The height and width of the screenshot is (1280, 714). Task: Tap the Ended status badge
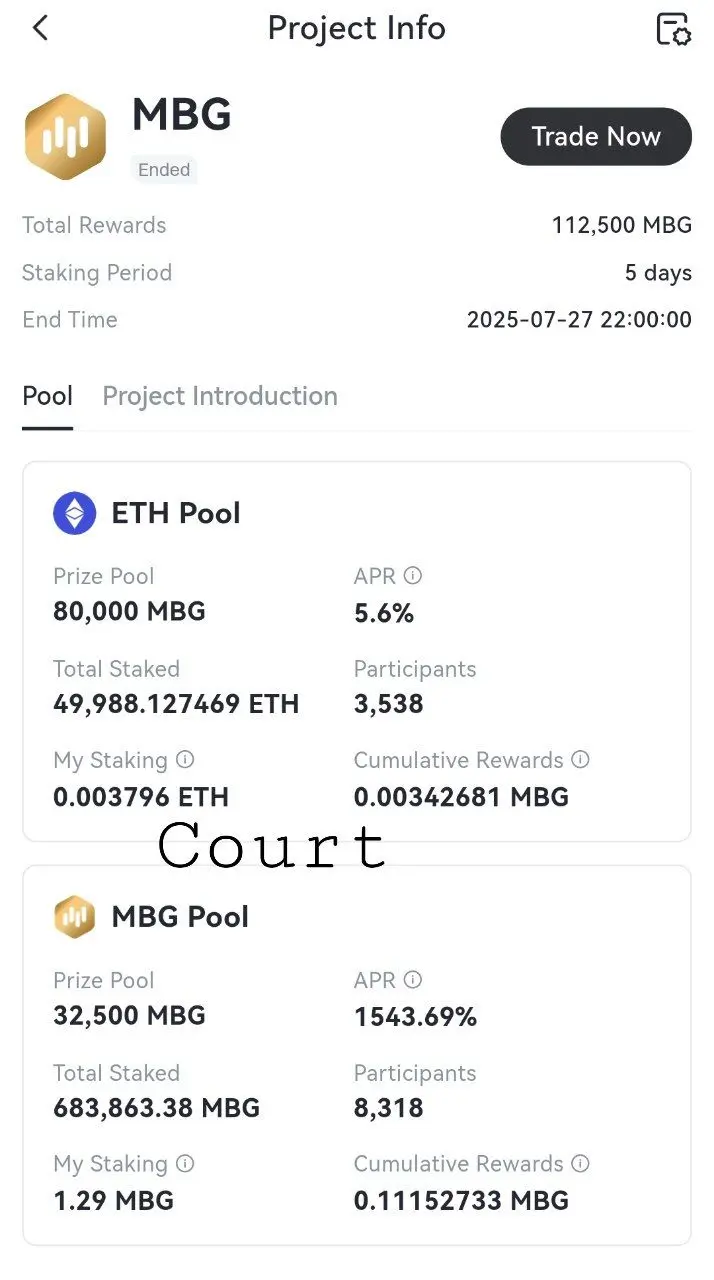coord(164,170)
